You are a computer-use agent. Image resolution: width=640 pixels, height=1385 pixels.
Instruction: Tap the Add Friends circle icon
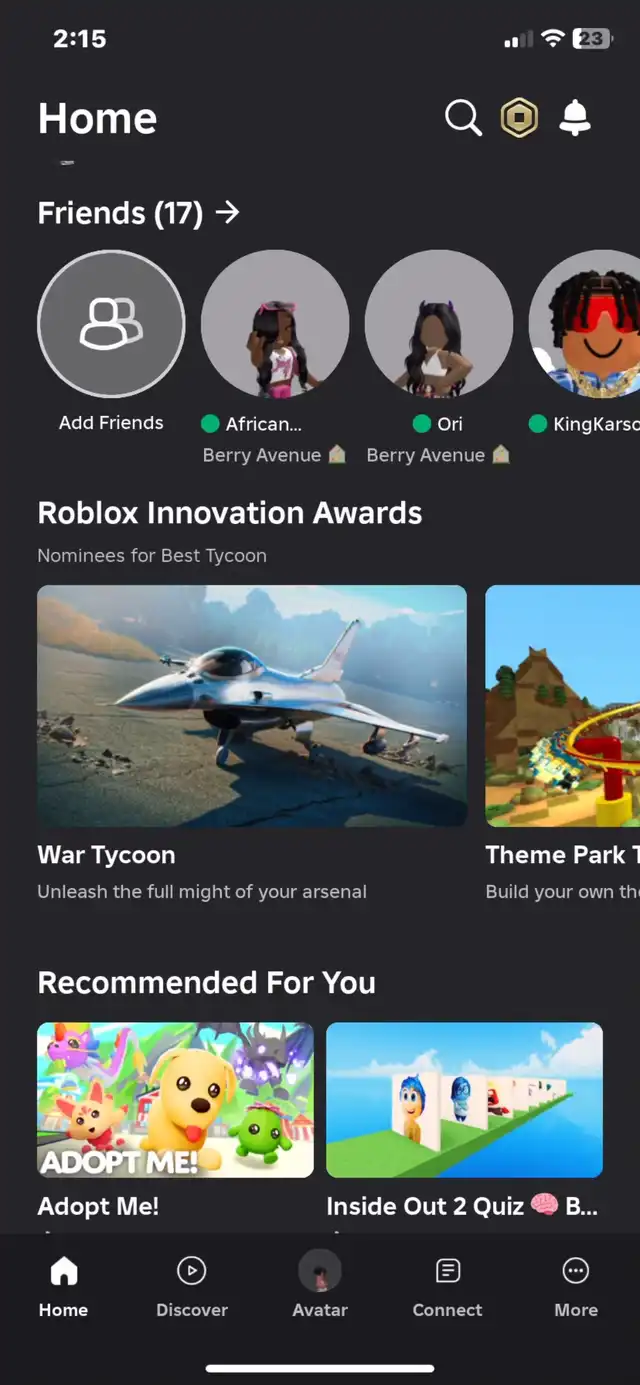(111, 324)
